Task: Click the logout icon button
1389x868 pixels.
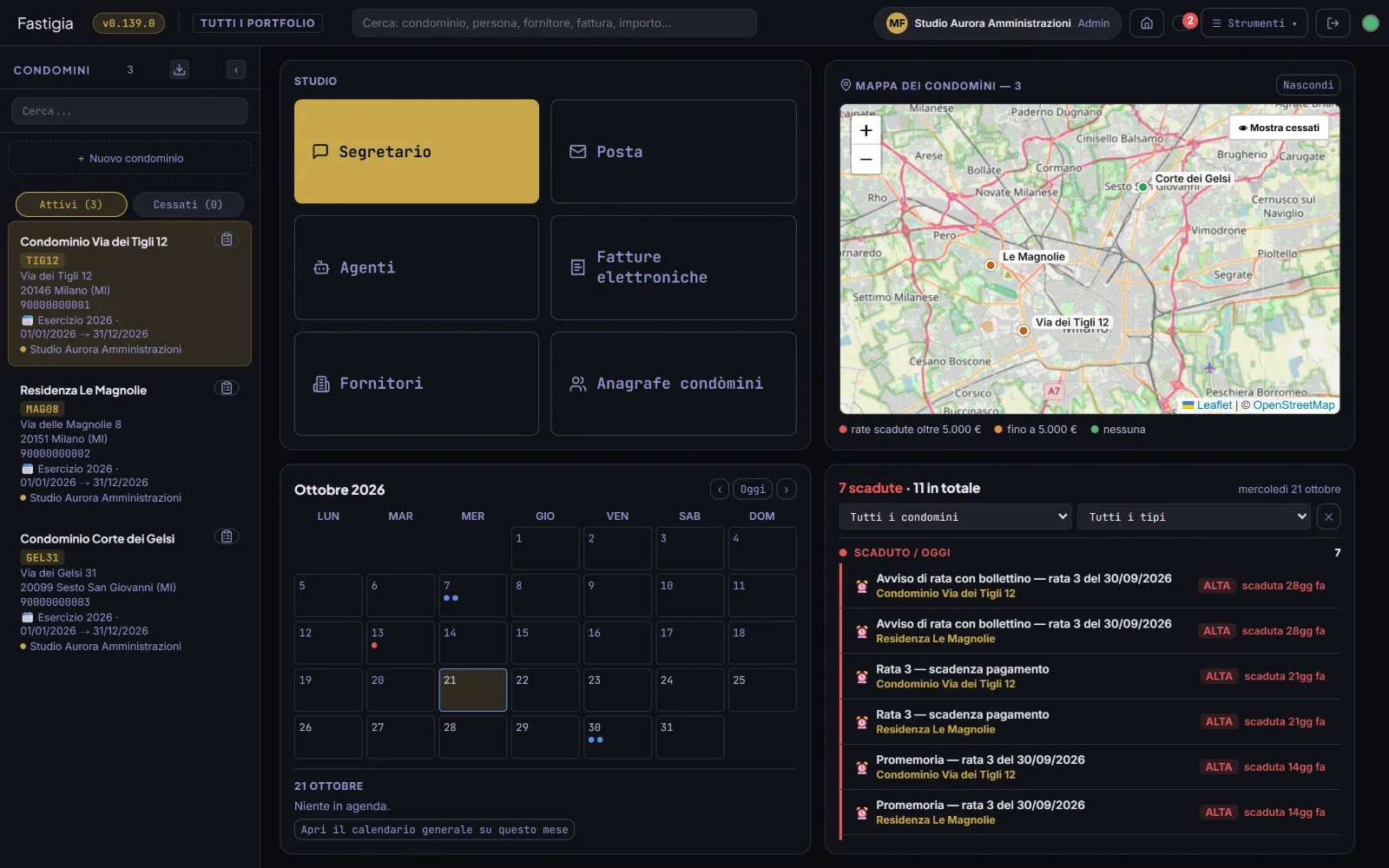Action: click(x=1333, y=23)
